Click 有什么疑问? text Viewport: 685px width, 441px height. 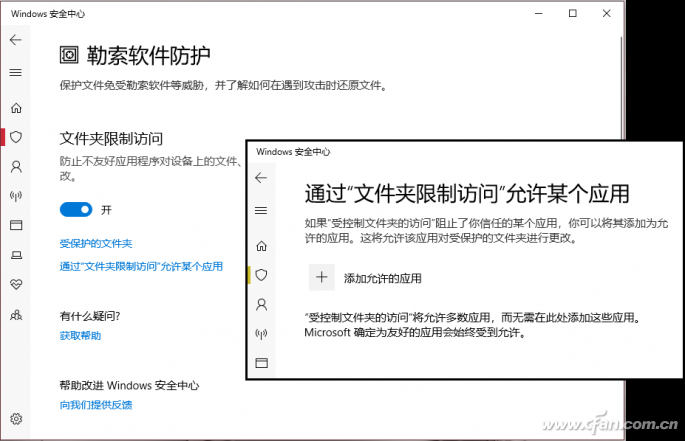[90, 316]
